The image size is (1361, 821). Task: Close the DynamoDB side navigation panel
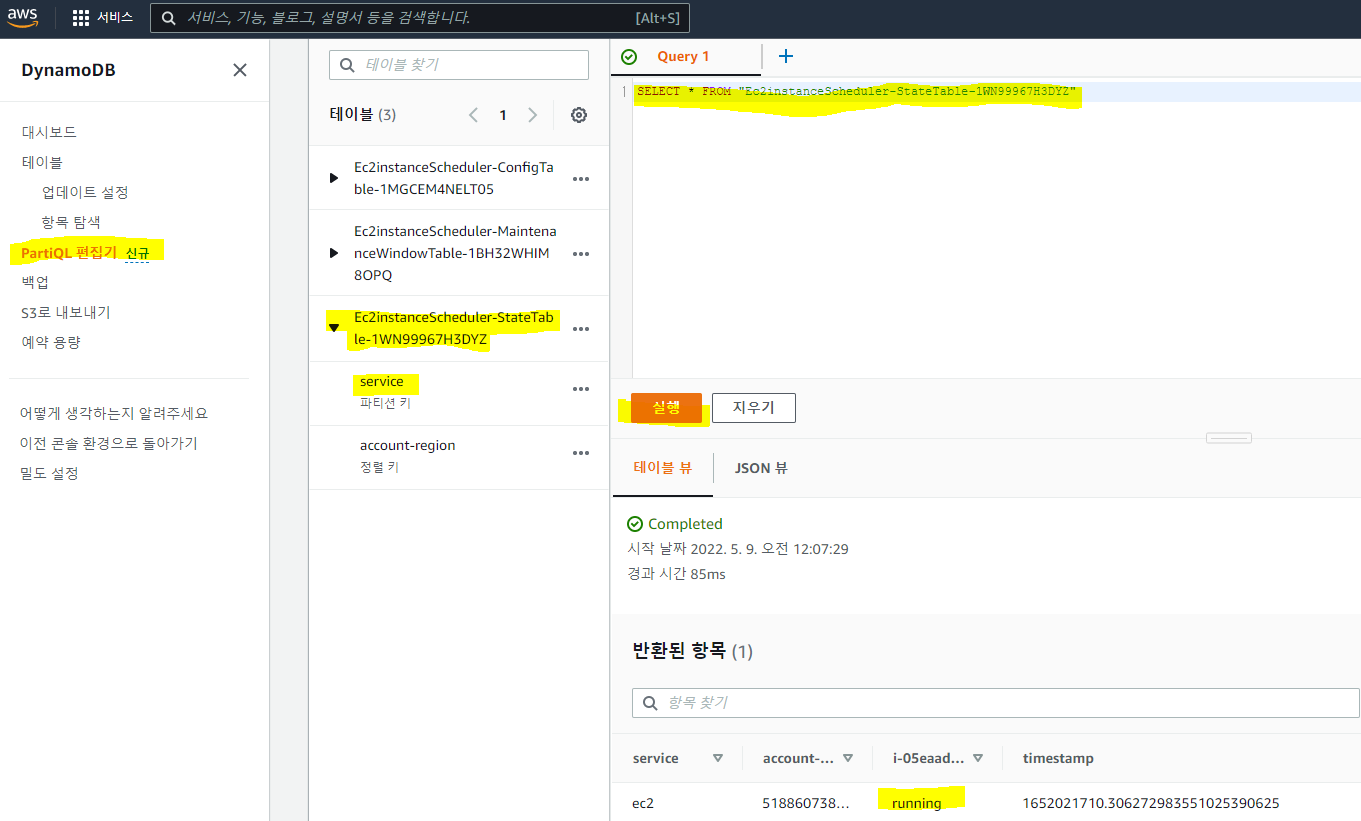click(240, 70)
